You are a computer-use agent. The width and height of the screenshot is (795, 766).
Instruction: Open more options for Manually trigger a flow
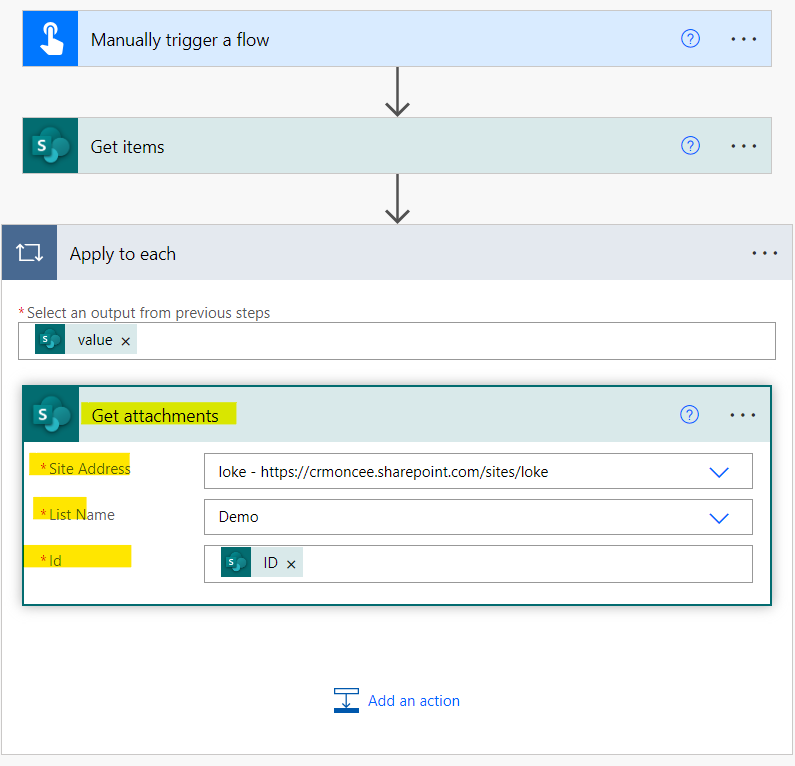(743, 39)
